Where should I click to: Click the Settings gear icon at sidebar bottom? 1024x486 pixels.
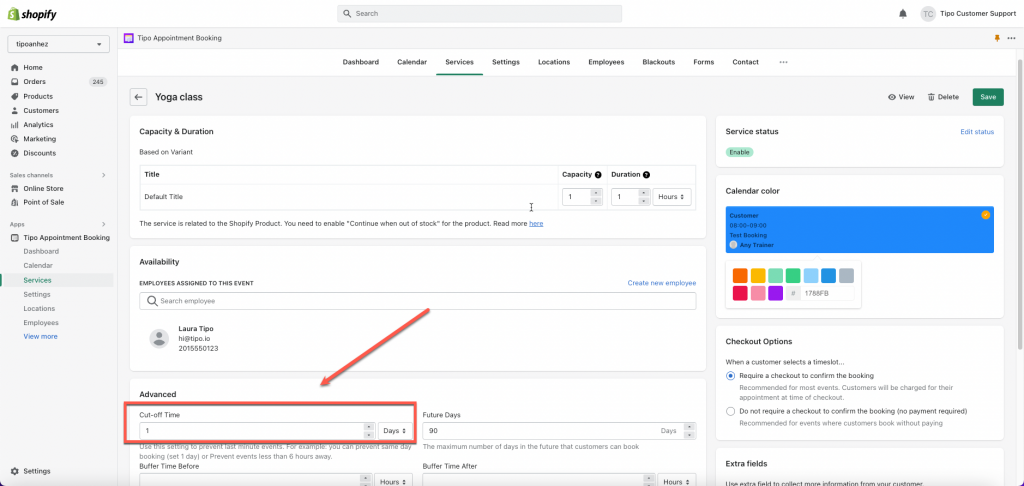coord(14,471)
